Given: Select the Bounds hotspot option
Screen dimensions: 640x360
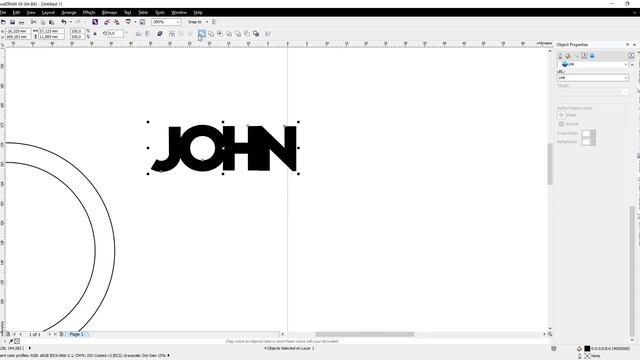Looking at the screenshot, I should (x=561, y=124).
